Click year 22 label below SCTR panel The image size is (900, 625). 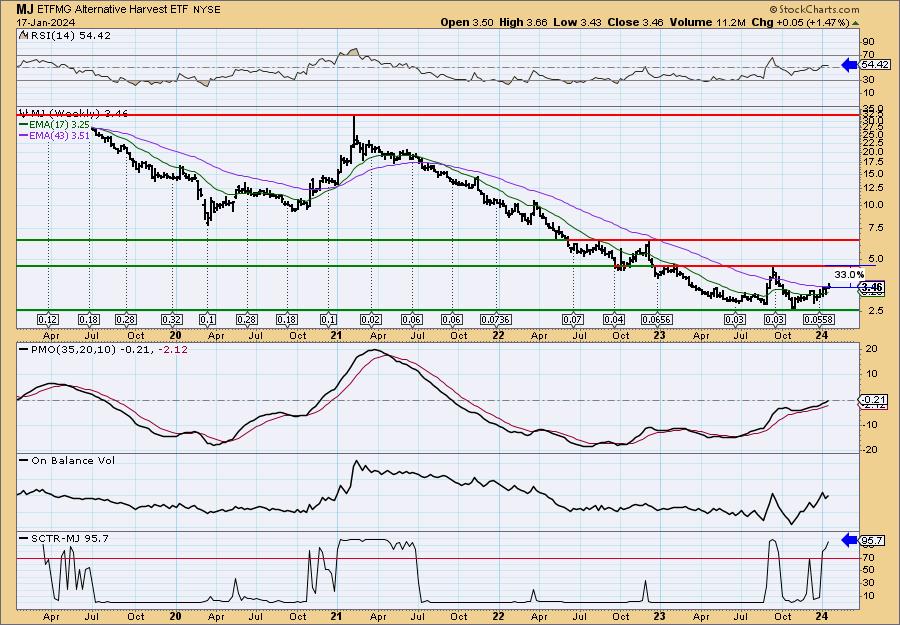pos(498,616)
